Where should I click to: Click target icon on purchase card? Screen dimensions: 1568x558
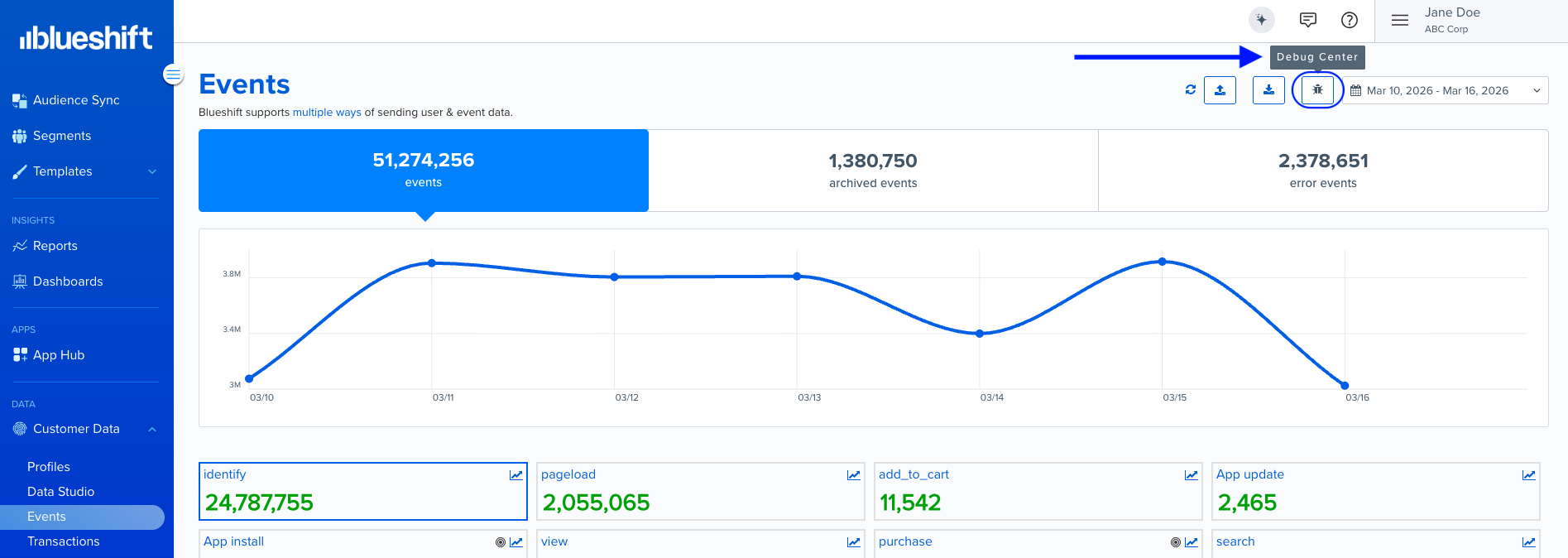coord(1175,542)
